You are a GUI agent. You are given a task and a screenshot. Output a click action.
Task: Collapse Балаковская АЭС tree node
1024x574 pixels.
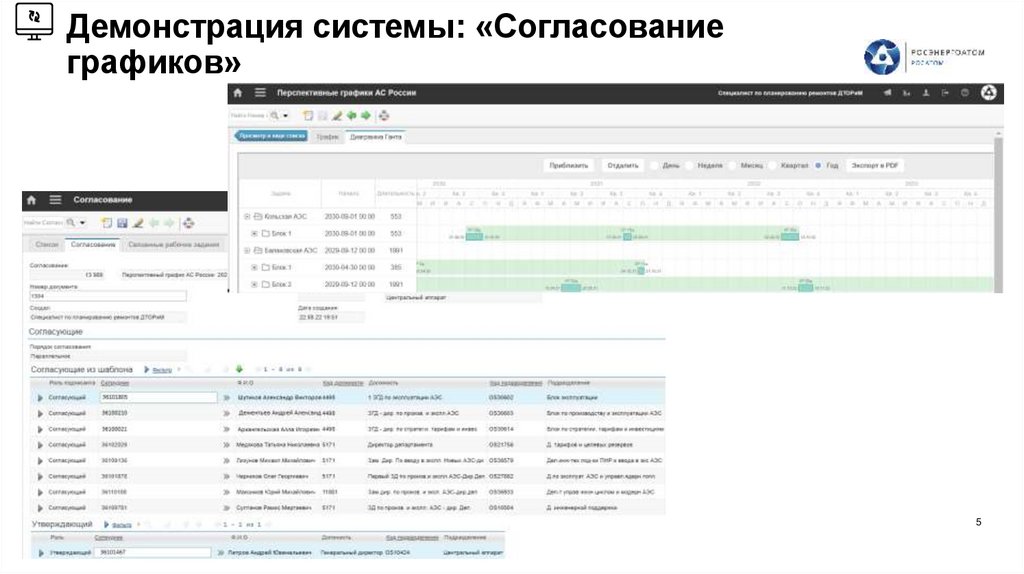pyautogui.click(x=247, y=250)
